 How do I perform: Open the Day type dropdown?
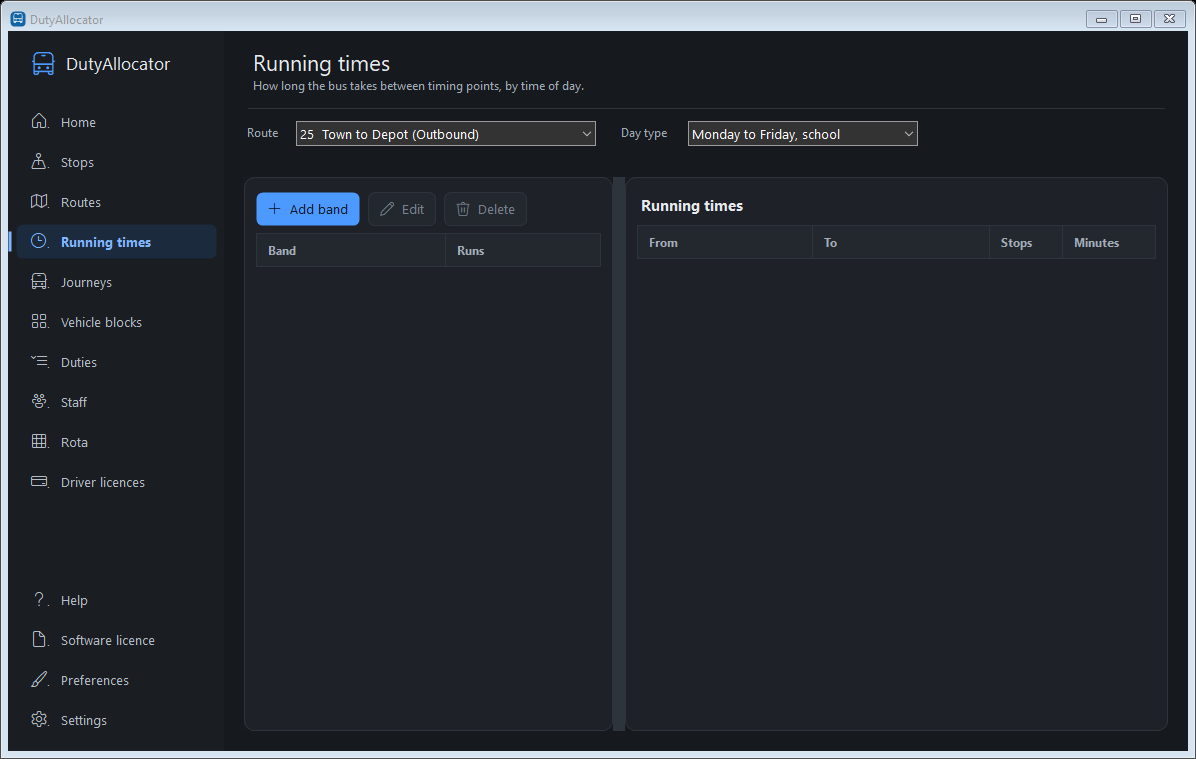pos(802,133)
